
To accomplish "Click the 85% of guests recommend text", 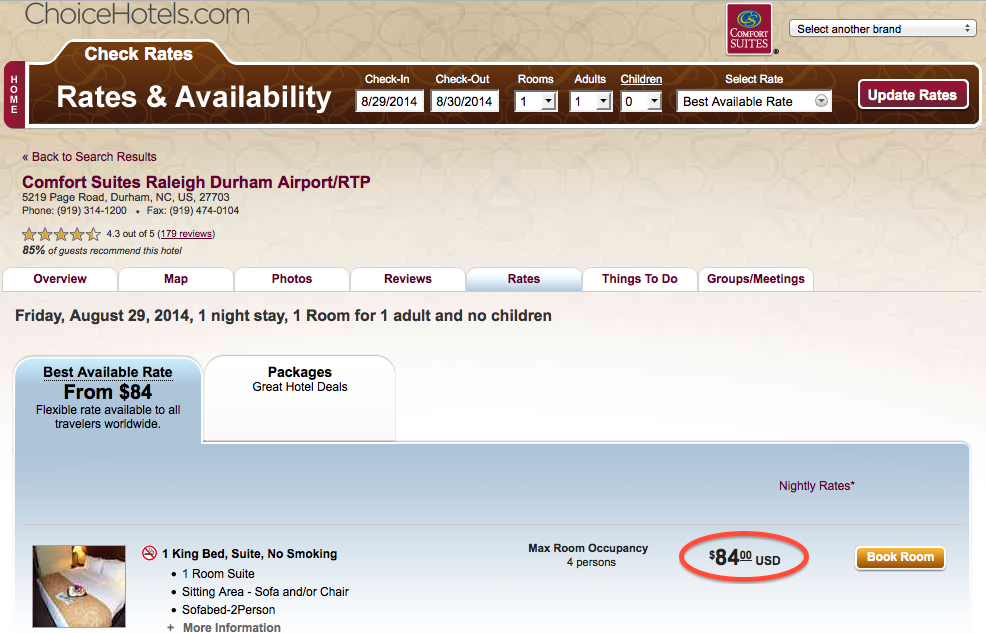I will [102, 250].
